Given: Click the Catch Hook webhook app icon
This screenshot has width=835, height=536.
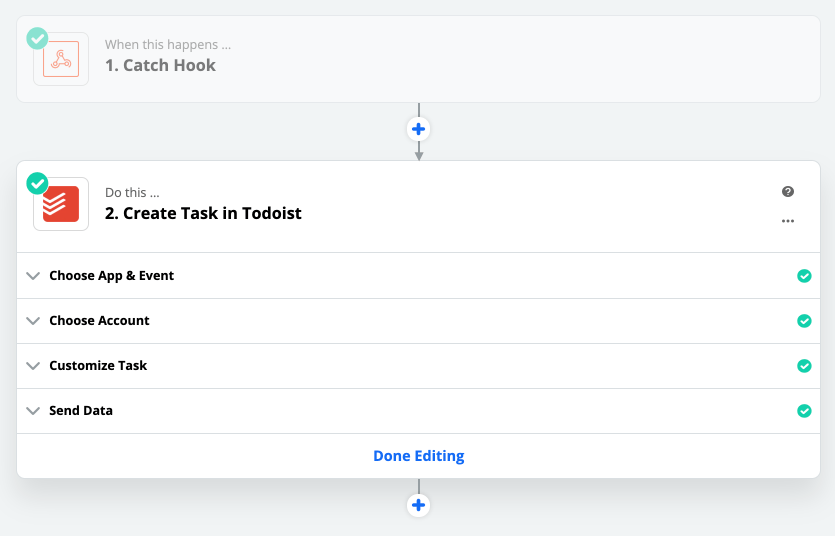Looking at the screenshot, I should point(61,59).
